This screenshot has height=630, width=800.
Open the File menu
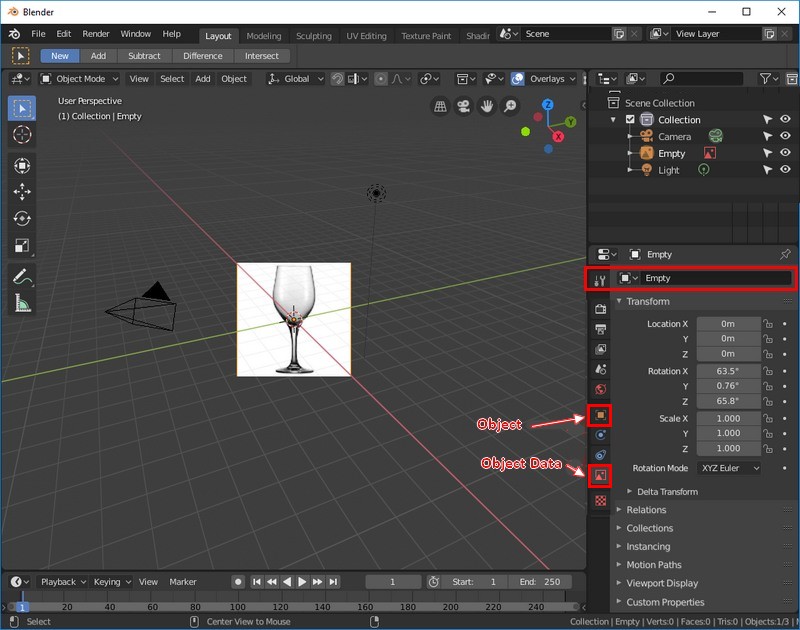(x=38, y=34)
